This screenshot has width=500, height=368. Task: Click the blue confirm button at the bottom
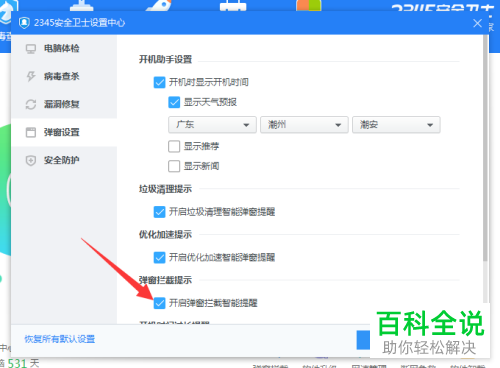[363, 340]
